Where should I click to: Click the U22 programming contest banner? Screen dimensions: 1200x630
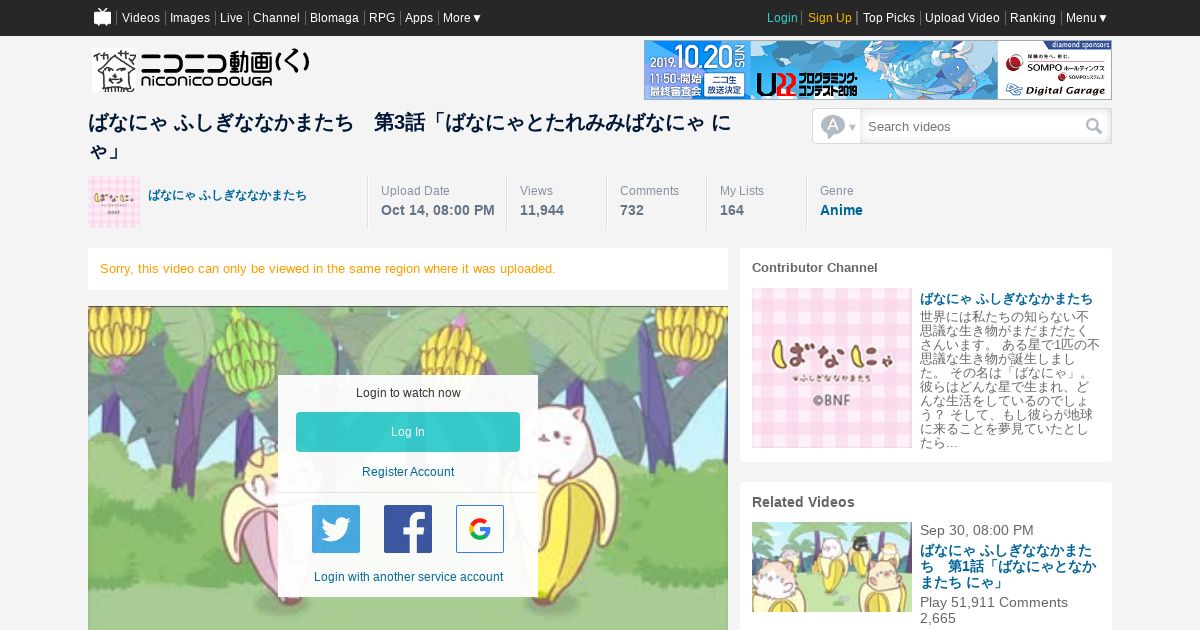coord(877,70)
